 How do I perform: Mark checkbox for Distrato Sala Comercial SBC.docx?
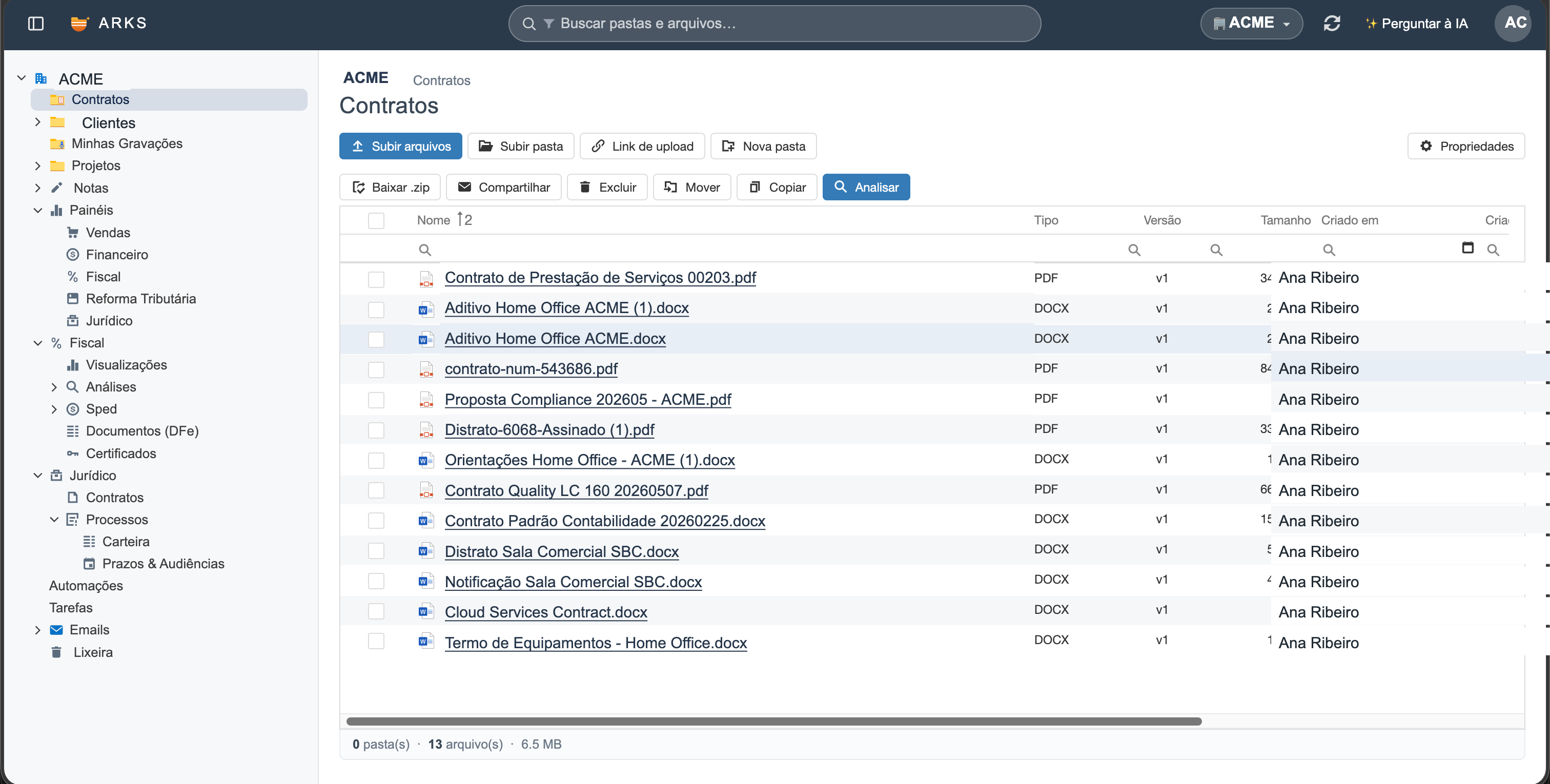[376, 550]
